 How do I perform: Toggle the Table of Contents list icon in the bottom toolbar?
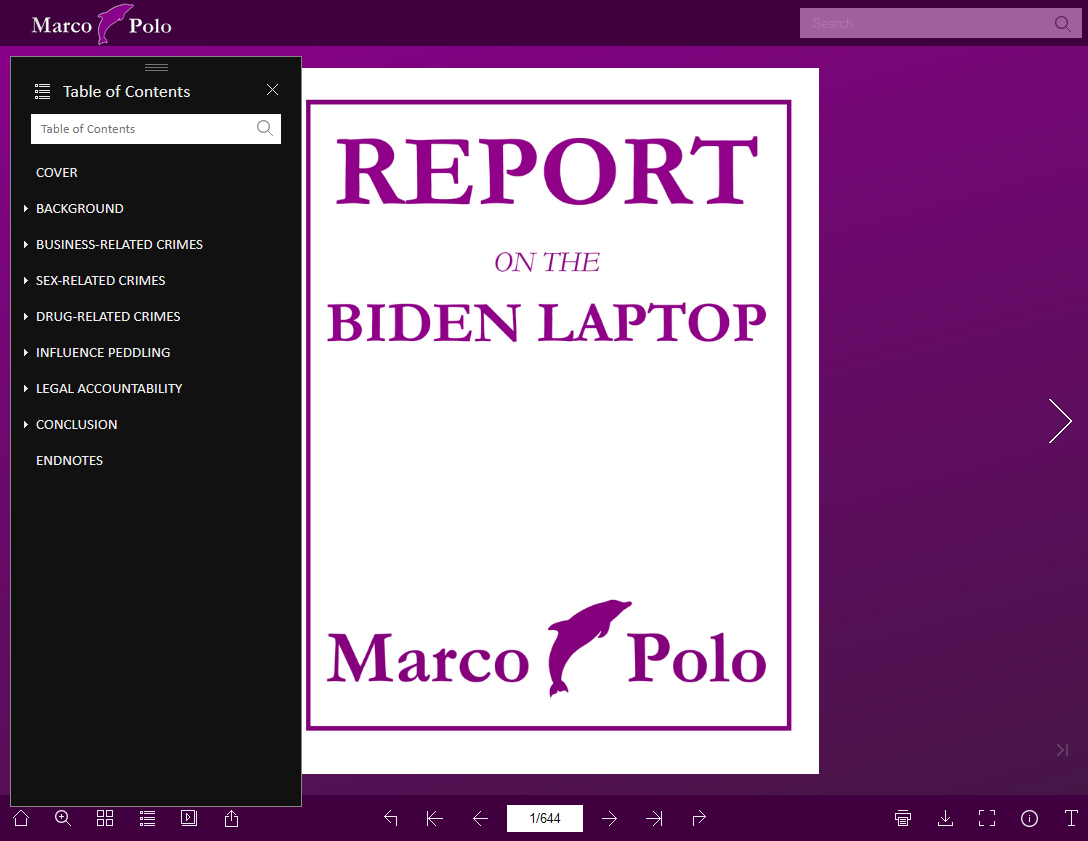click(x=147, y=818)
